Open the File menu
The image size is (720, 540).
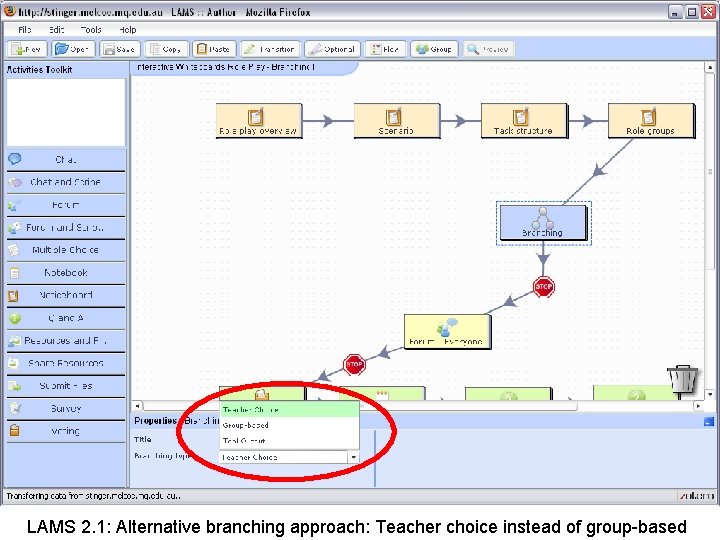pos(25,30)
